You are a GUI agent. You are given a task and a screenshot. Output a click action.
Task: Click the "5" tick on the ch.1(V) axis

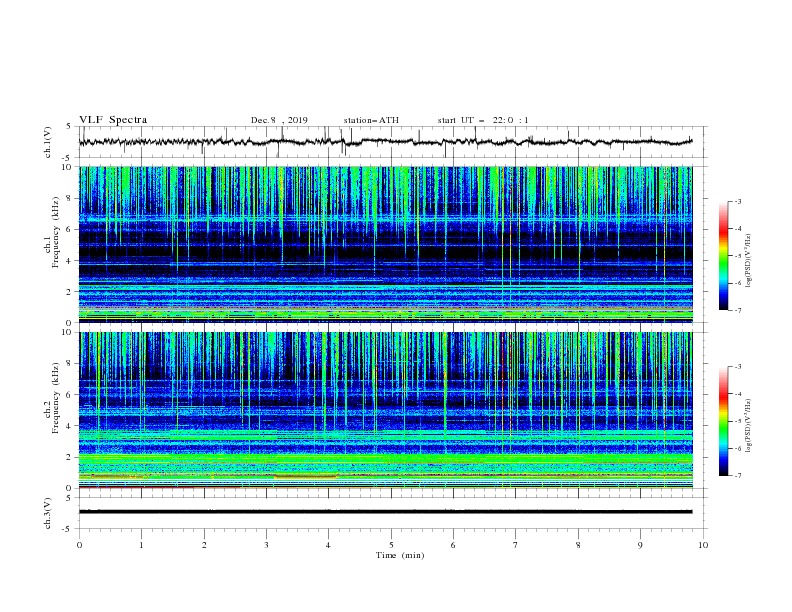coord(69,126)
